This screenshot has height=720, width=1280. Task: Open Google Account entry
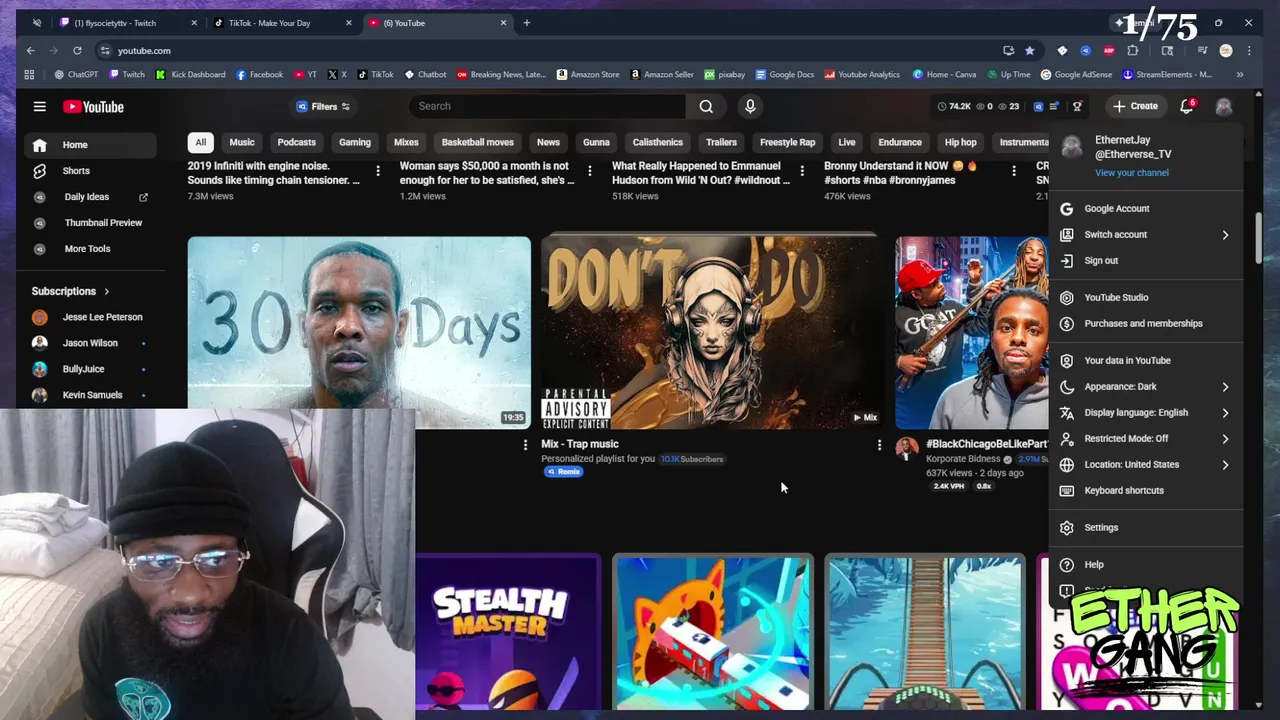tap(1146, 209)
